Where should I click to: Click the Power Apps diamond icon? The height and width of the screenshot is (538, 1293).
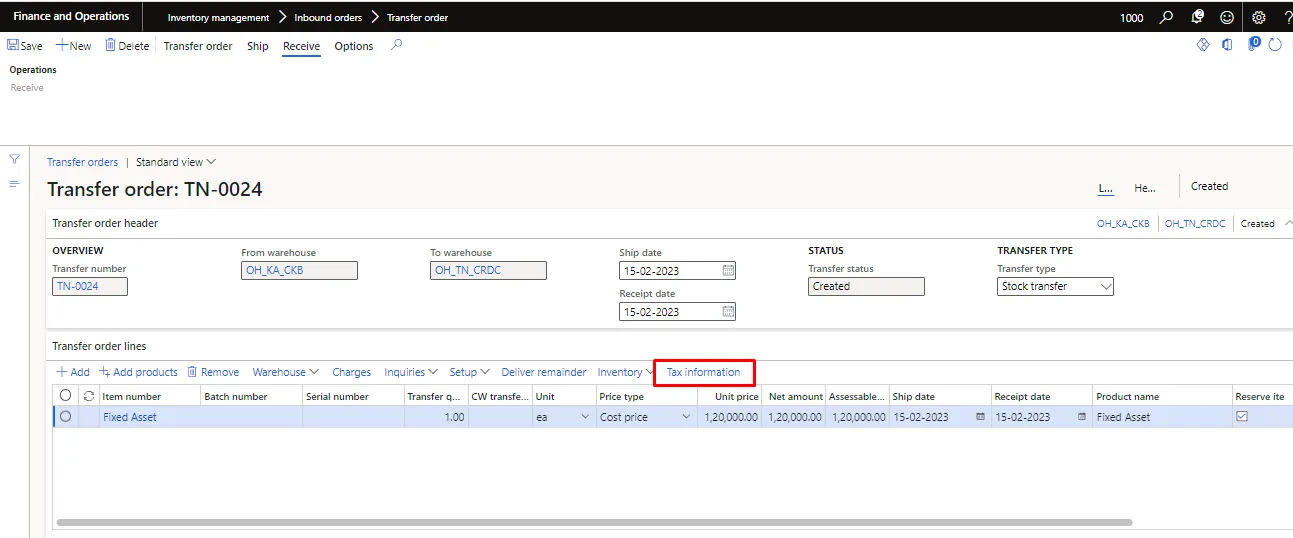coord(1203,45)
